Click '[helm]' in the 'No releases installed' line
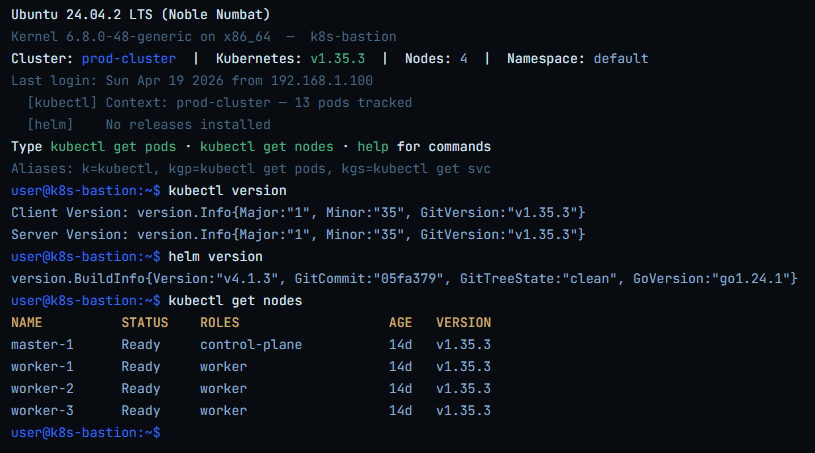This screenshot has height=453, width=815. [x=50, y=125]
